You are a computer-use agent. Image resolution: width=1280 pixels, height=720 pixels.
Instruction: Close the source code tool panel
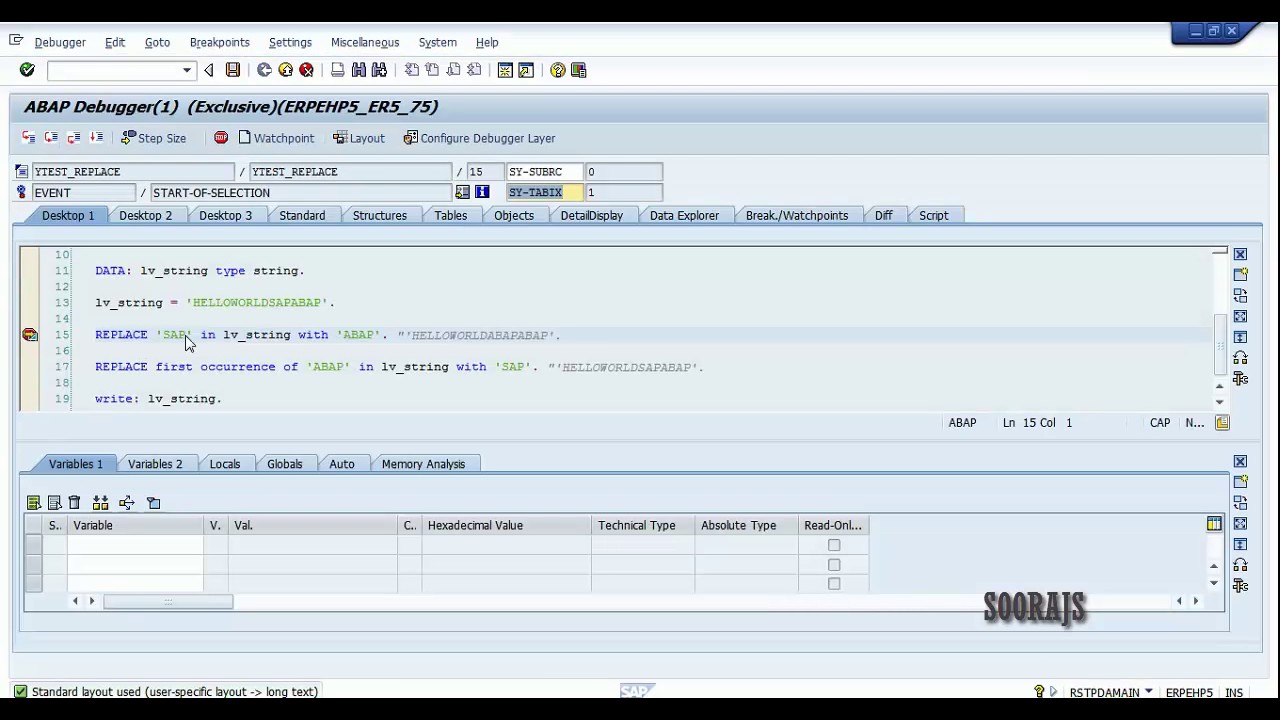(x=1240, y=254)
